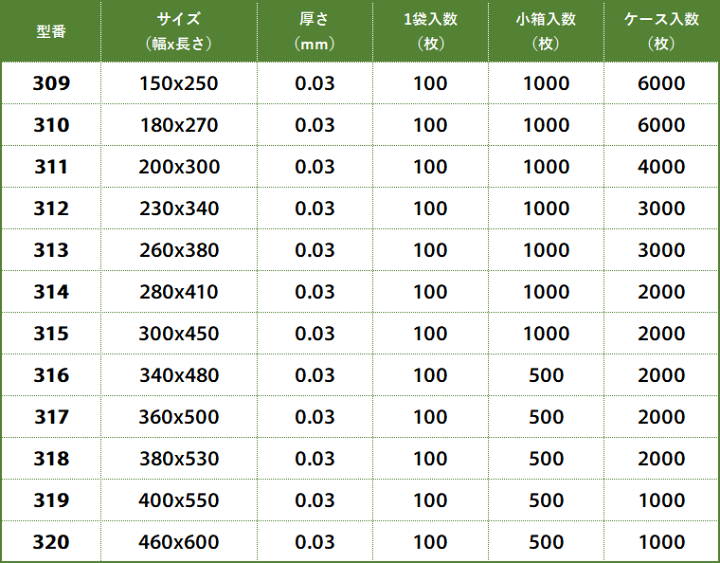
Task: Click size cell 400x550
Action: pyautogui.click(x=179, y=500)
